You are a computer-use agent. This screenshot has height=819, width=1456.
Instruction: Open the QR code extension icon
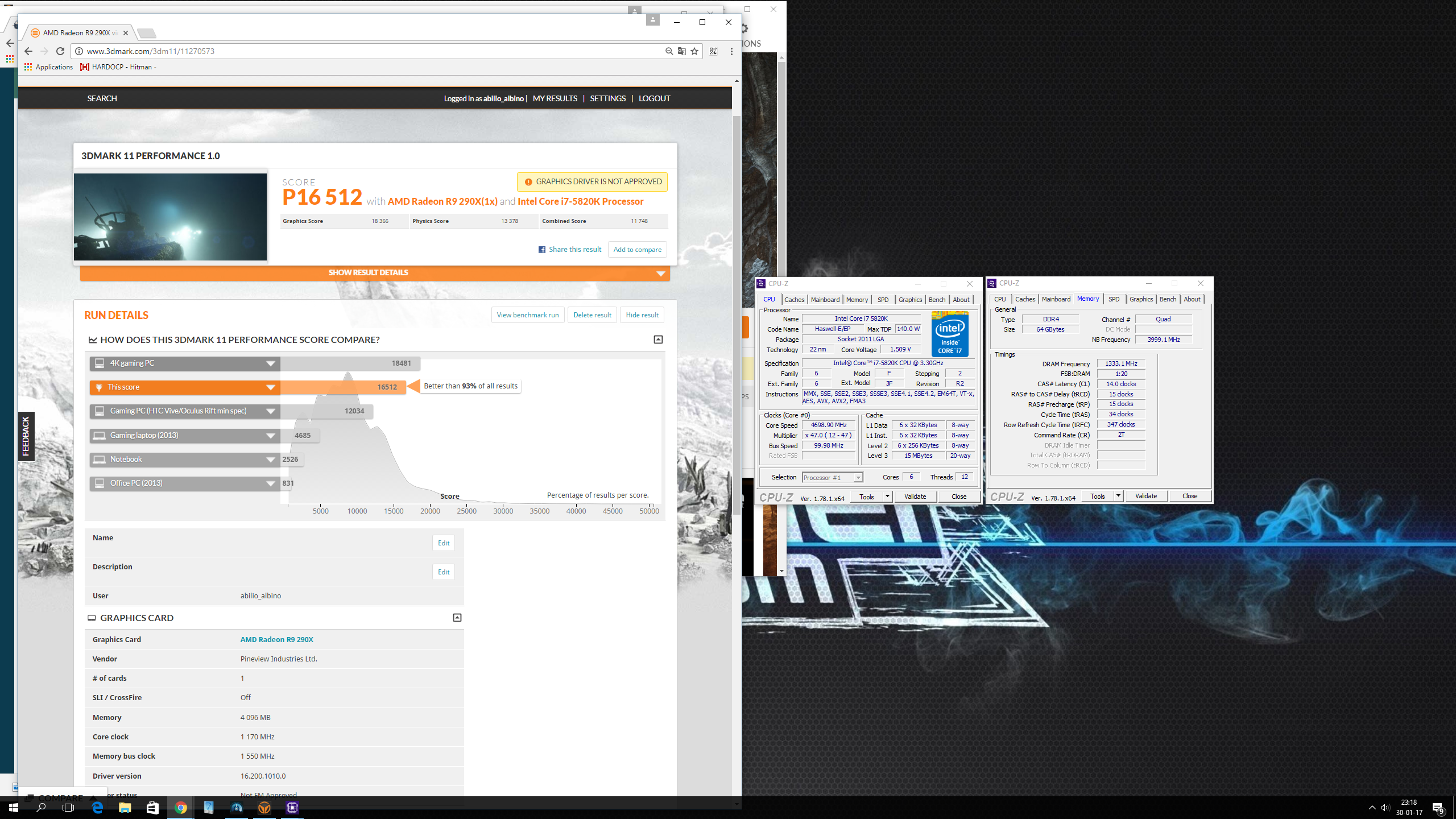[x=713, y=51]
